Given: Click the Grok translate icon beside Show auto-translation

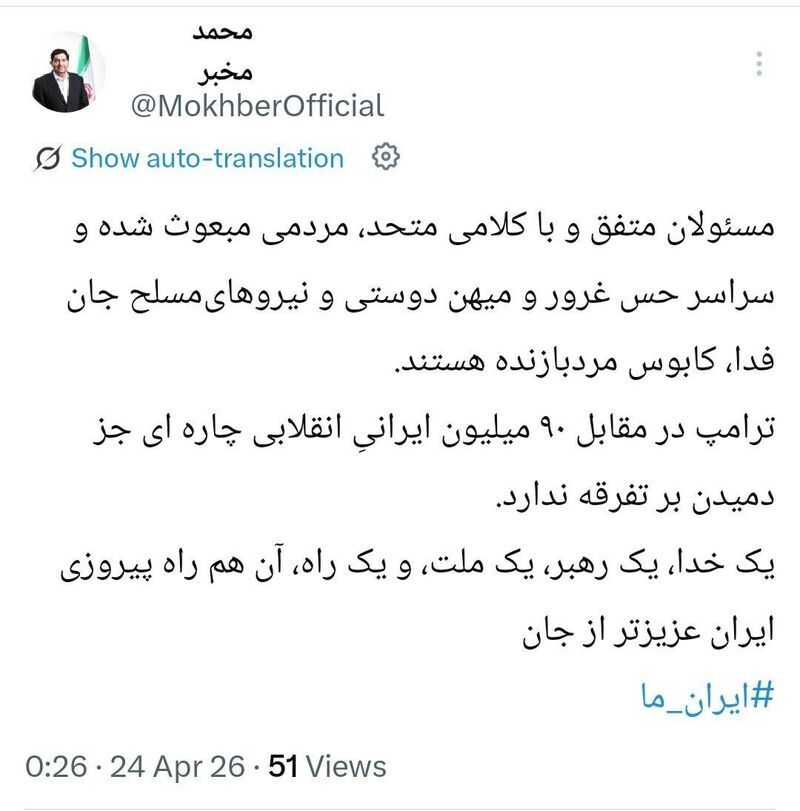Looking at the screenshot, I should [48, 158].
